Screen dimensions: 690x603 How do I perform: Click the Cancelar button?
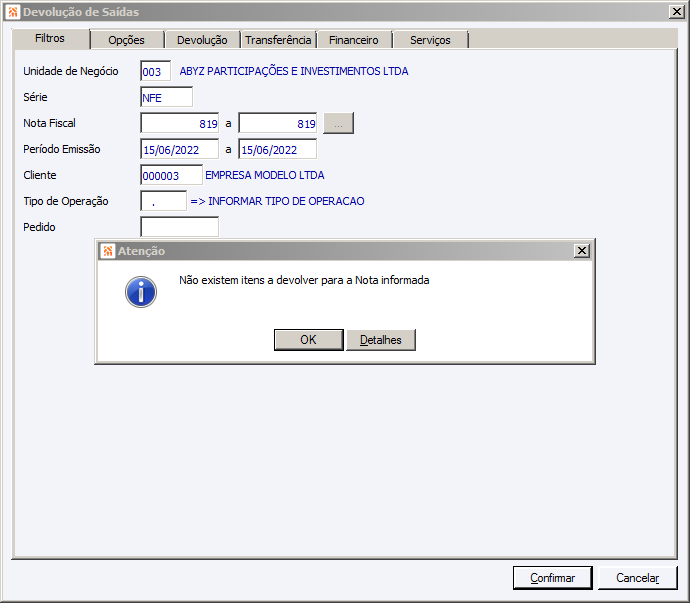click(638, 577)
